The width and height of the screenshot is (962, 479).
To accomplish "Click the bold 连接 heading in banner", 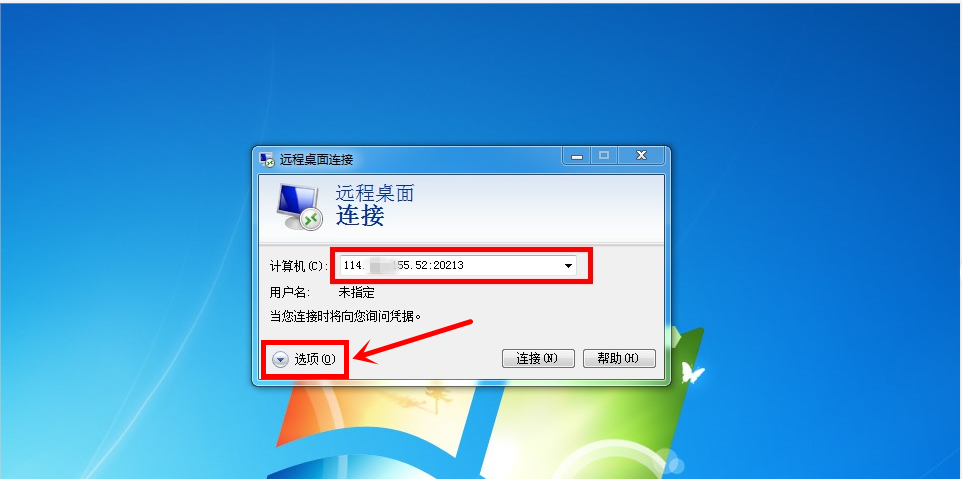I will [x=360, y=215].
